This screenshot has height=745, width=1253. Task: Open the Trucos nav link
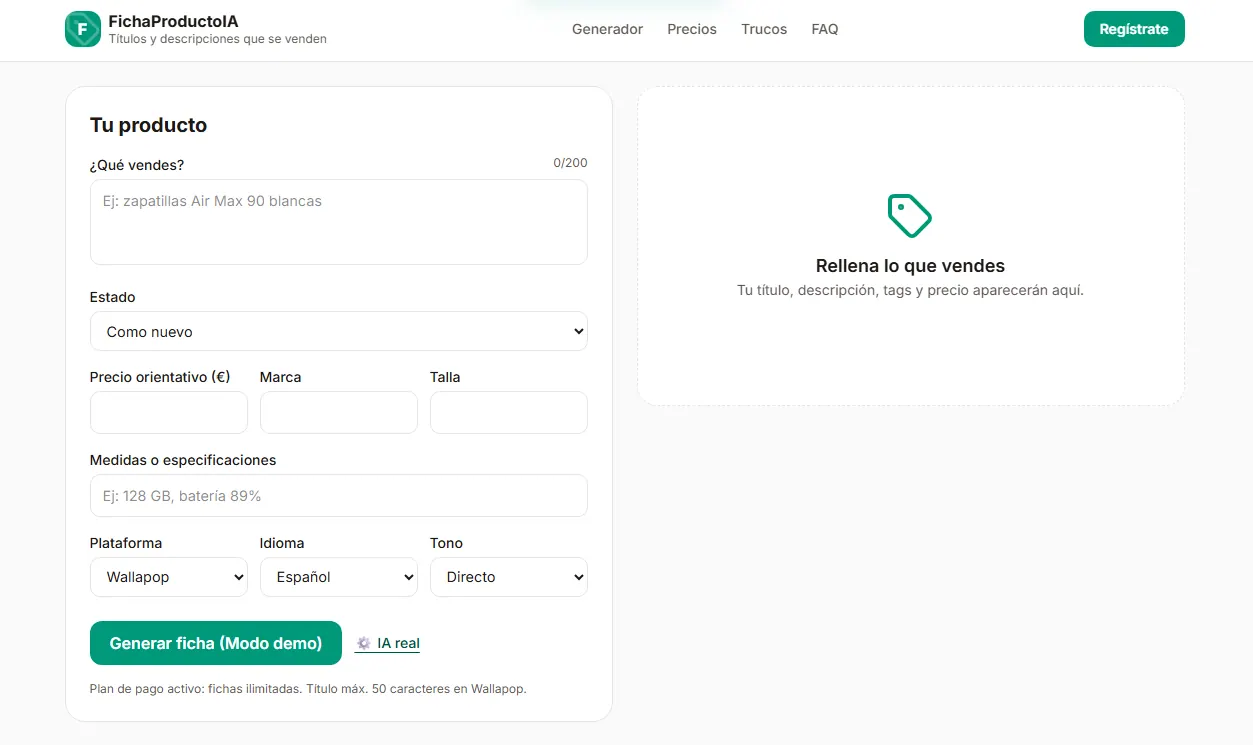click(764, 29)
